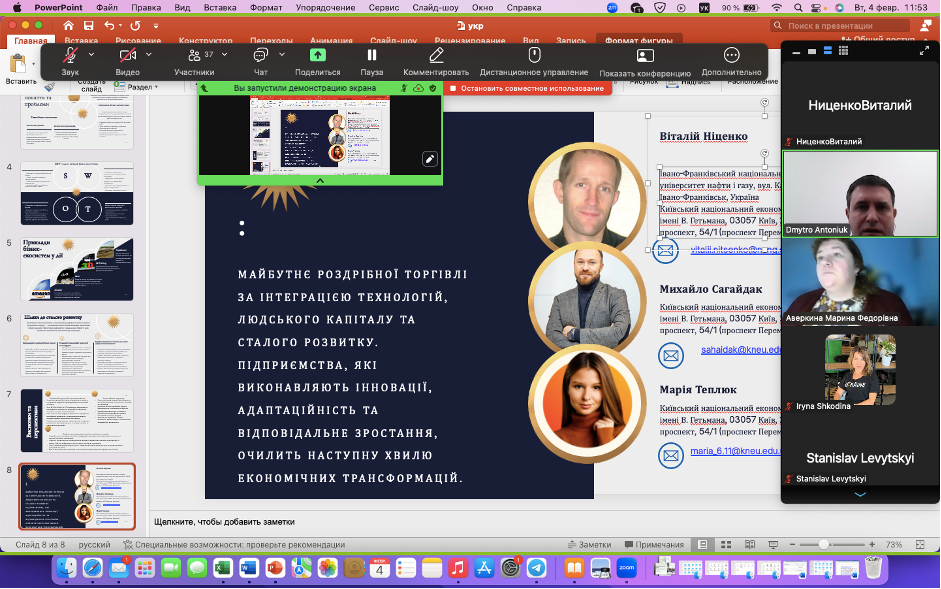Switch to normal view in status bar
This screenshot has height=589, width=941.
click(x=702, y=545)
